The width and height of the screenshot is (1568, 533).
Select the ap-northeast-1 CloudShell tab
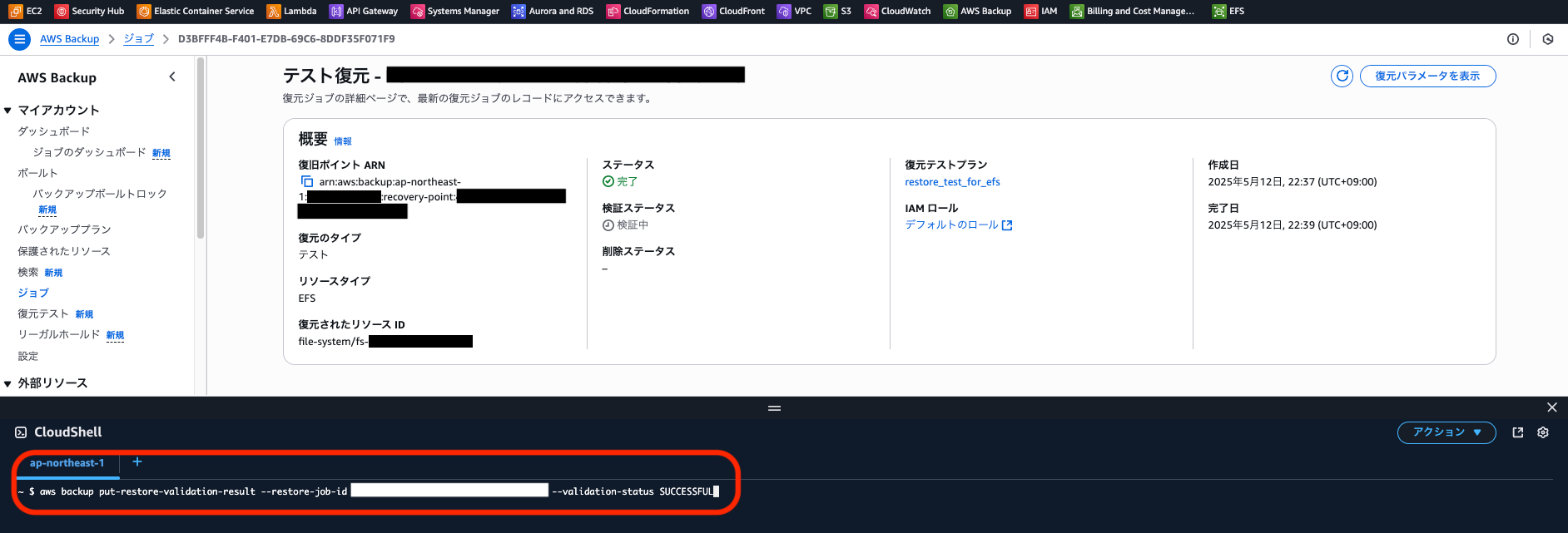[x=67, y=463]
